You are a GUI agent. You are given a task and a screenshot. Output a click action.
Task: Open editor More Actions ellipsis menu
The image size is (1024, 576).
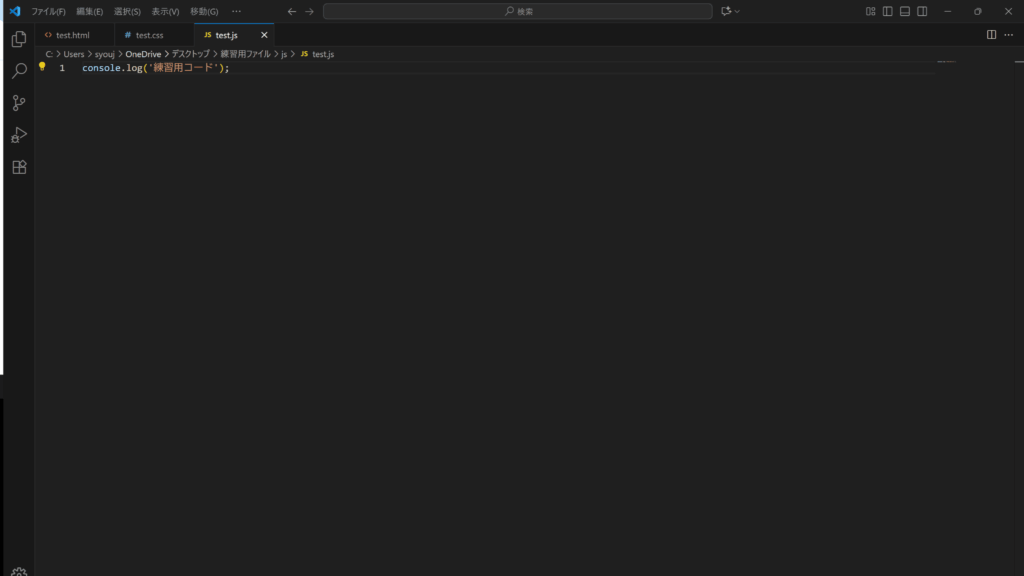pos(1008,35)
